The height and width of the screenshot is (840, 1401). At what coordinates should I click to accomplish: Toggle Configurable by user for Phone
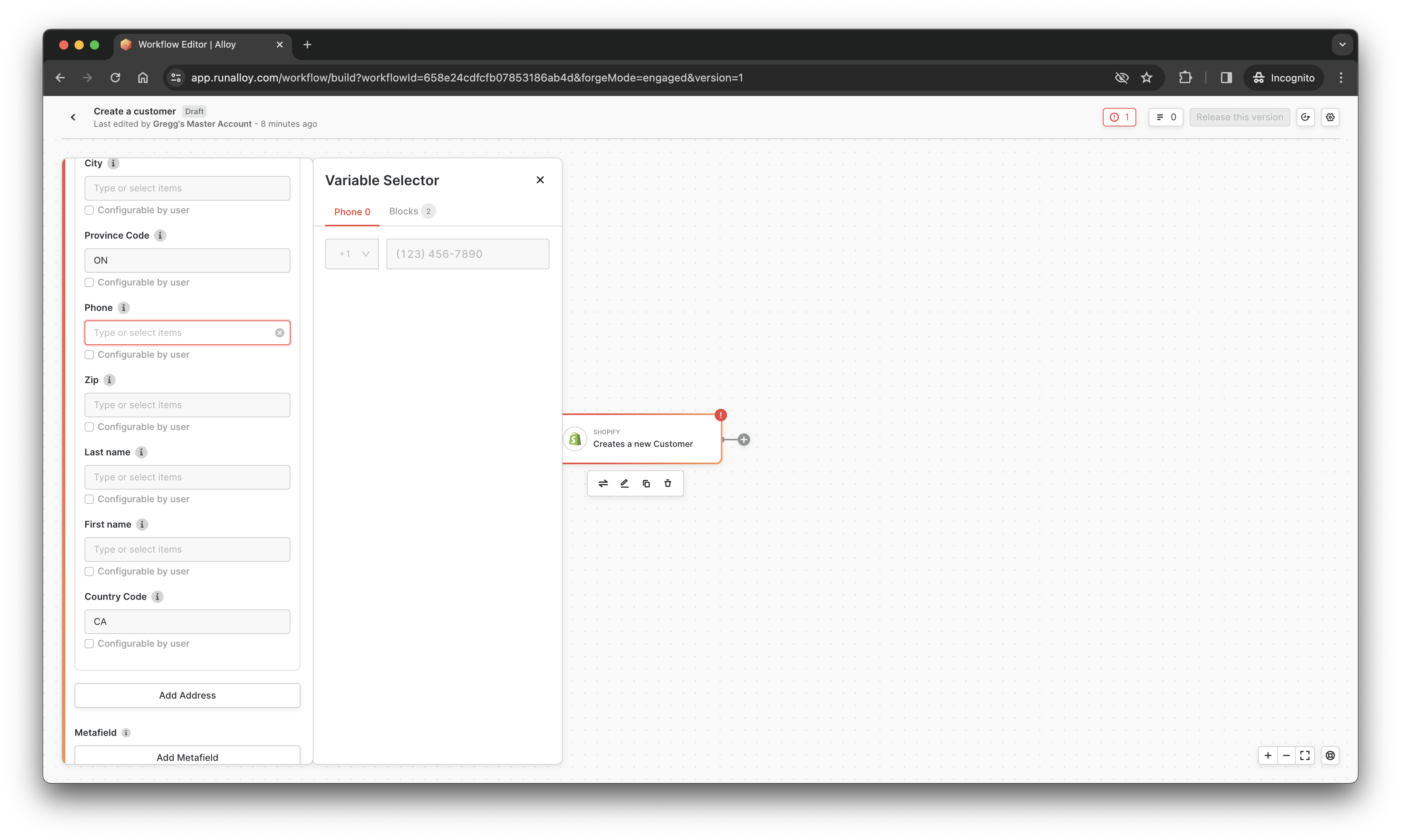point(89,355)
